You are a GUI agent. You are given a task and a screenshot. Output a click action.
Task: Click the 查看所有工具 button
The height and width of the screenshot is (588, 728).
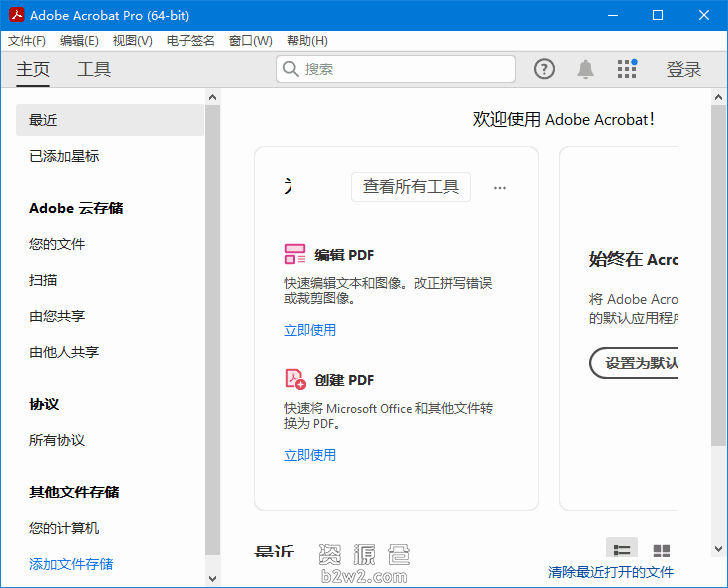pyautogui.click(x=411, y=187)
